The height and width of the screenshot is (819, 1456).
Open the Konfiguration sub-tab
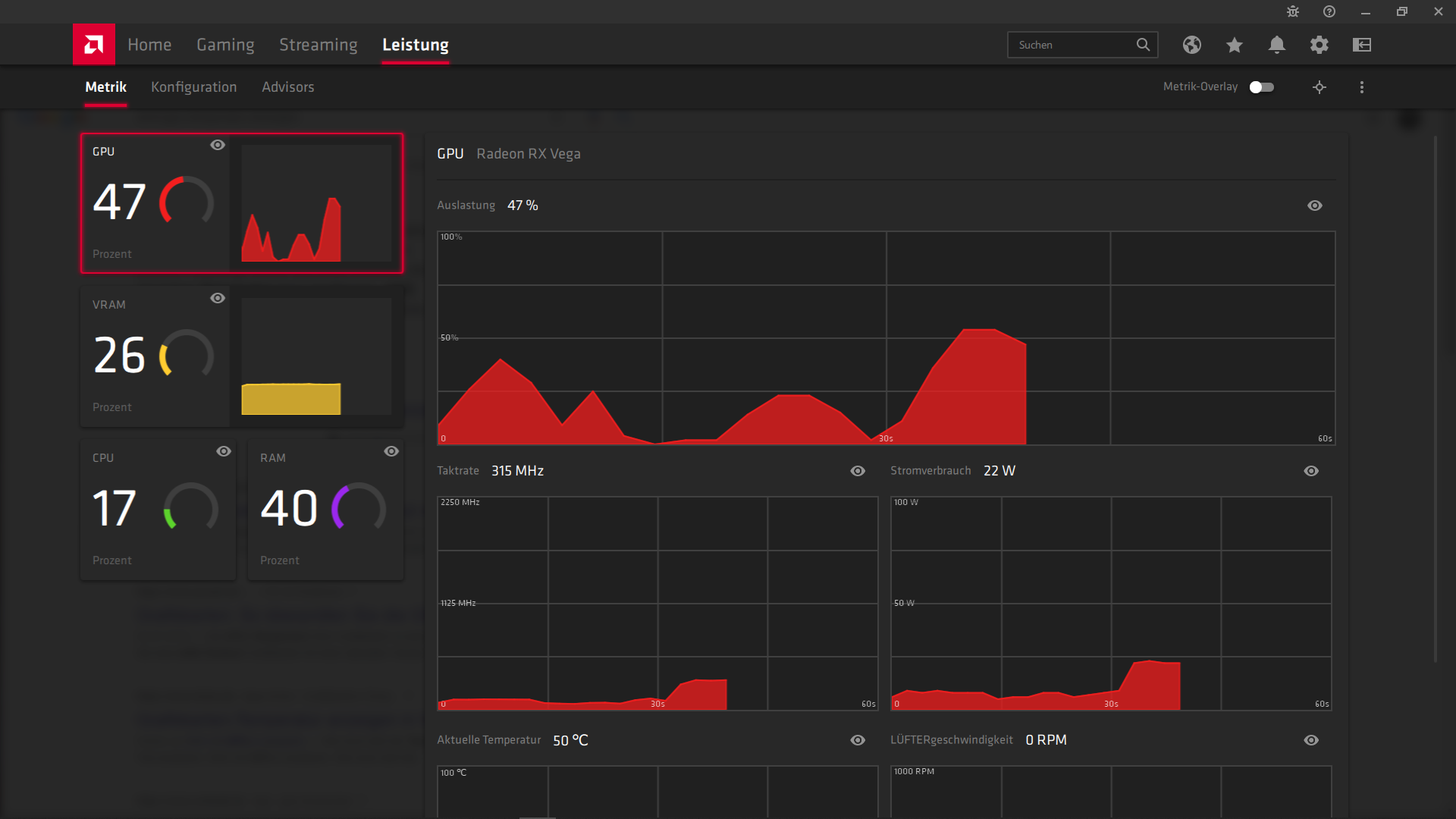click(x=193, y=87)
